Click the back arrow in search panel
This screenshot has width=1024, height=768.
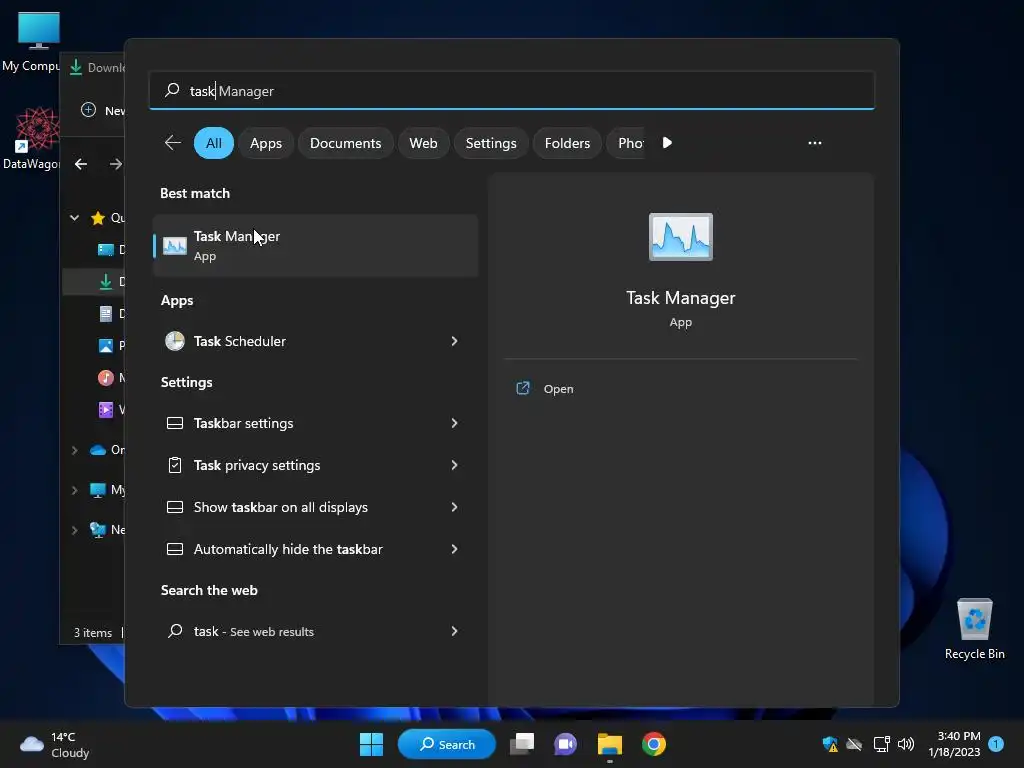(172, 143)
